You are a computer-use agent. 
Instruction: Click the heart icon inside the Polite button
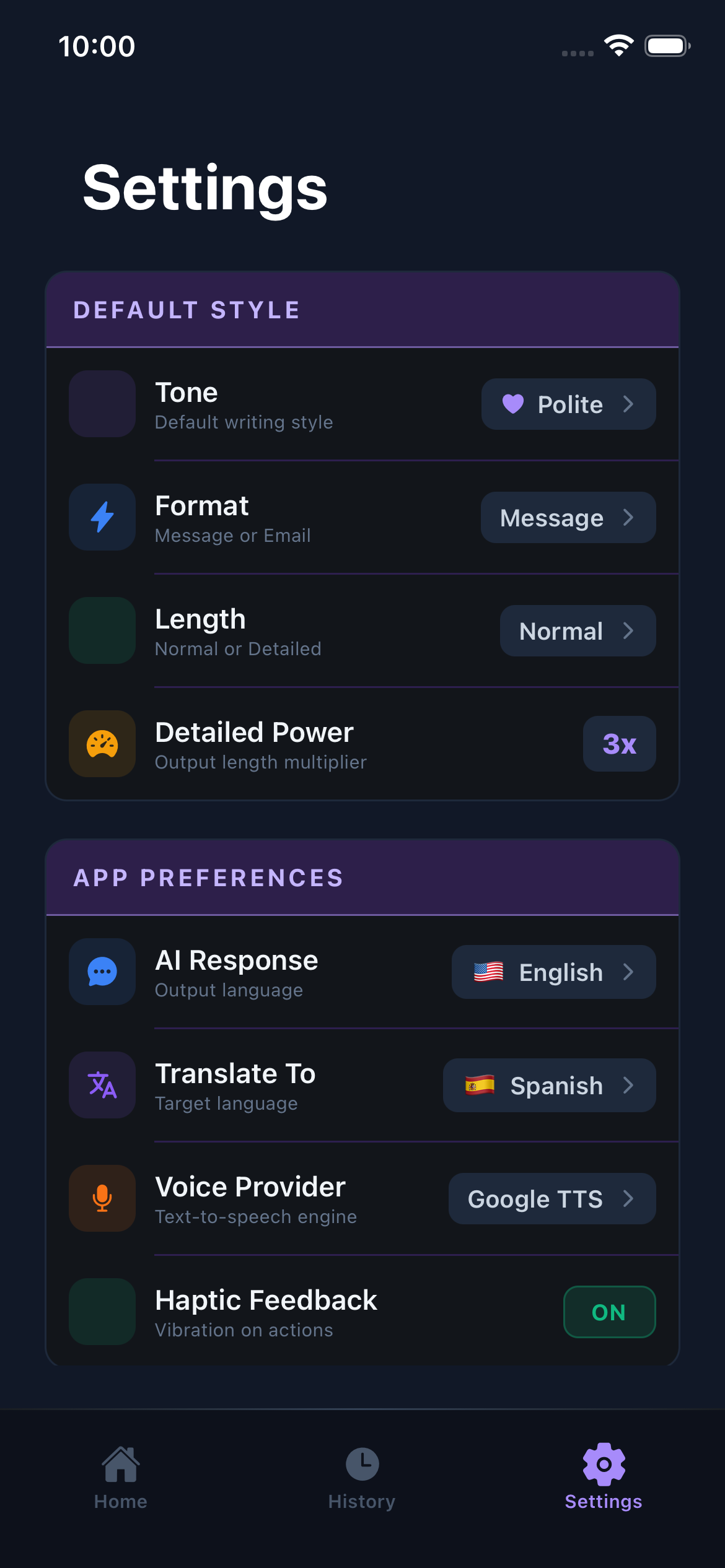(x=513, y=404)
